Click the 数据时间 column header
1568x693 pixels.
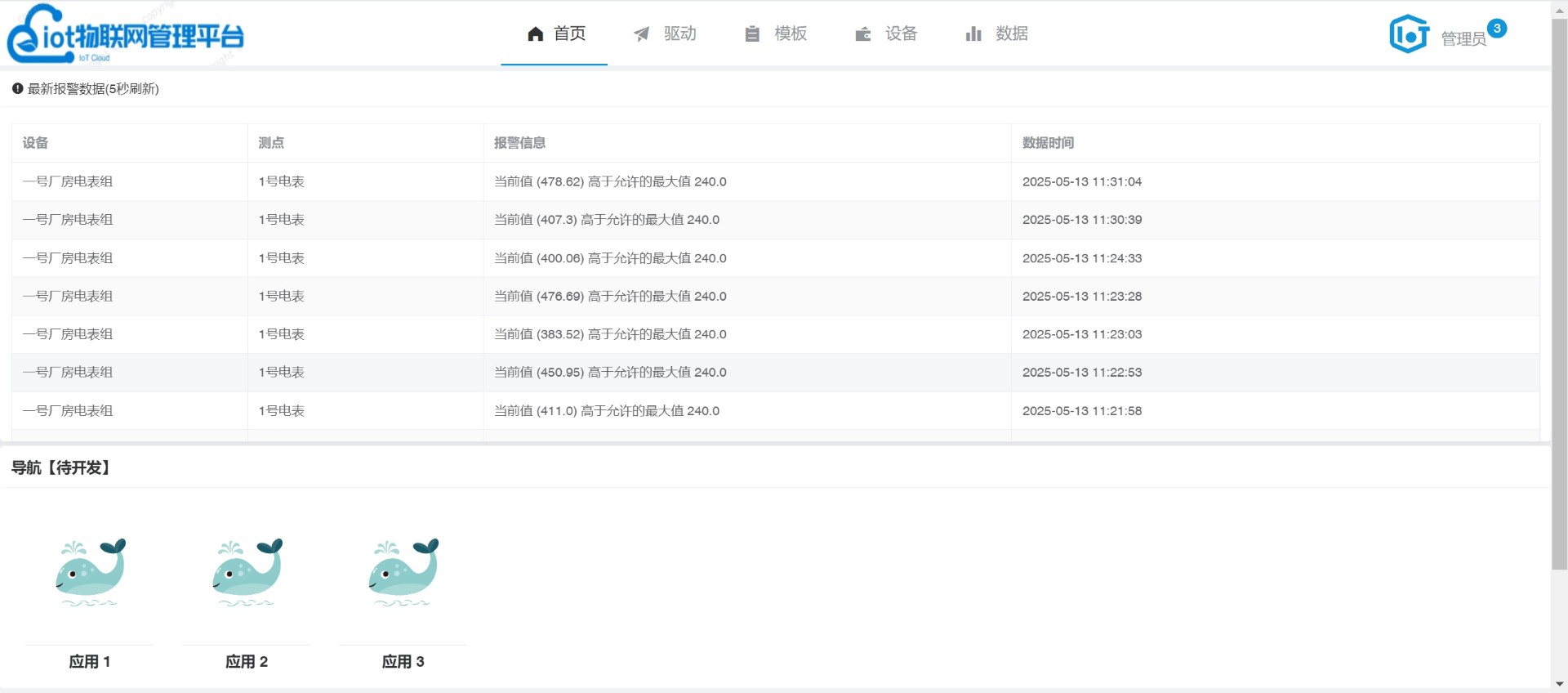click(1048, 143)
